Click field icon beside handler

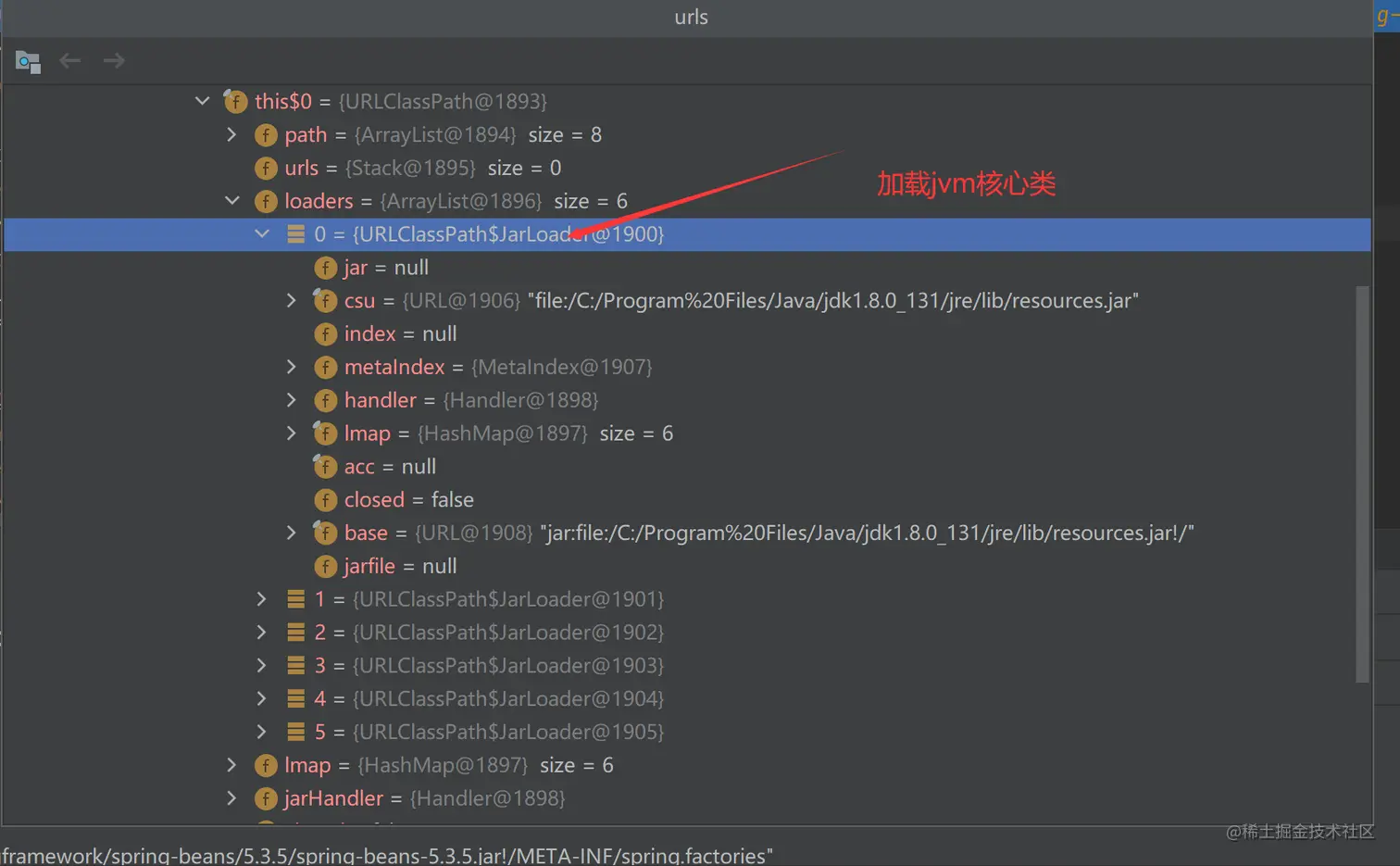(x=325, y=400)
